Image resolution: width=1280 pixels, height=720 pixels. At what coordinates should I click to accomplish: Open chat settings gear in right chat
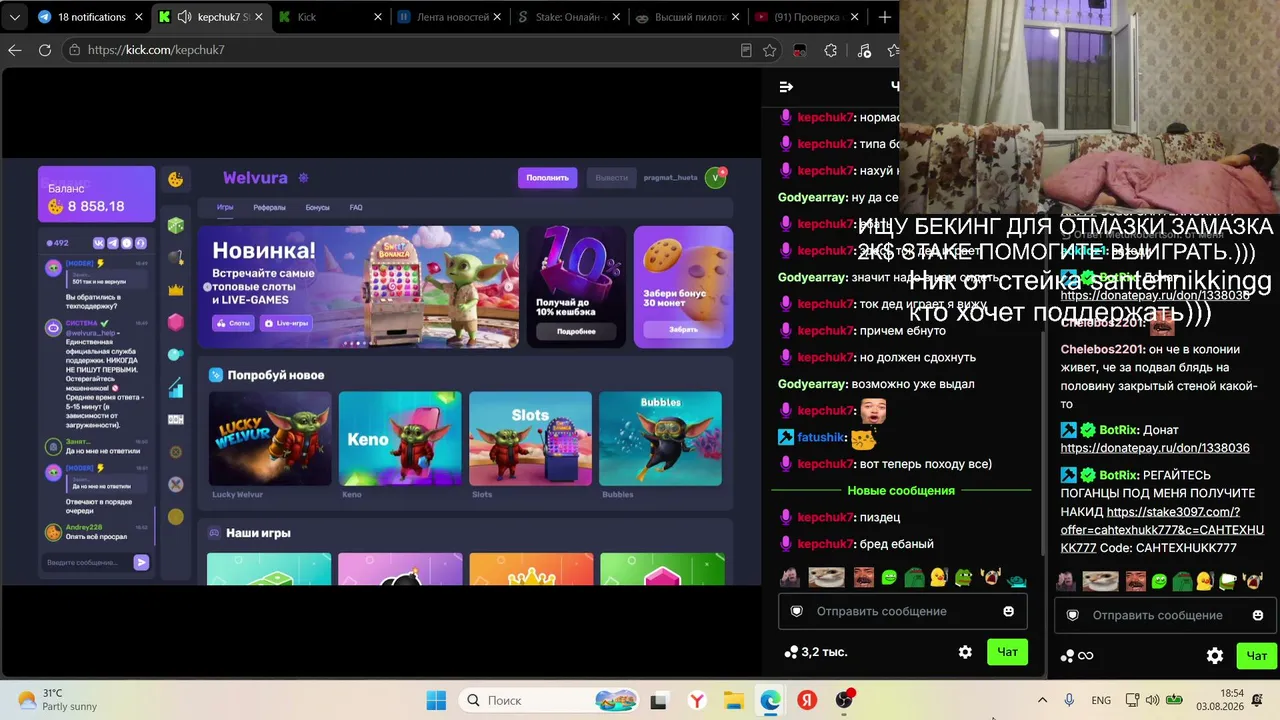pos(1215,656)
